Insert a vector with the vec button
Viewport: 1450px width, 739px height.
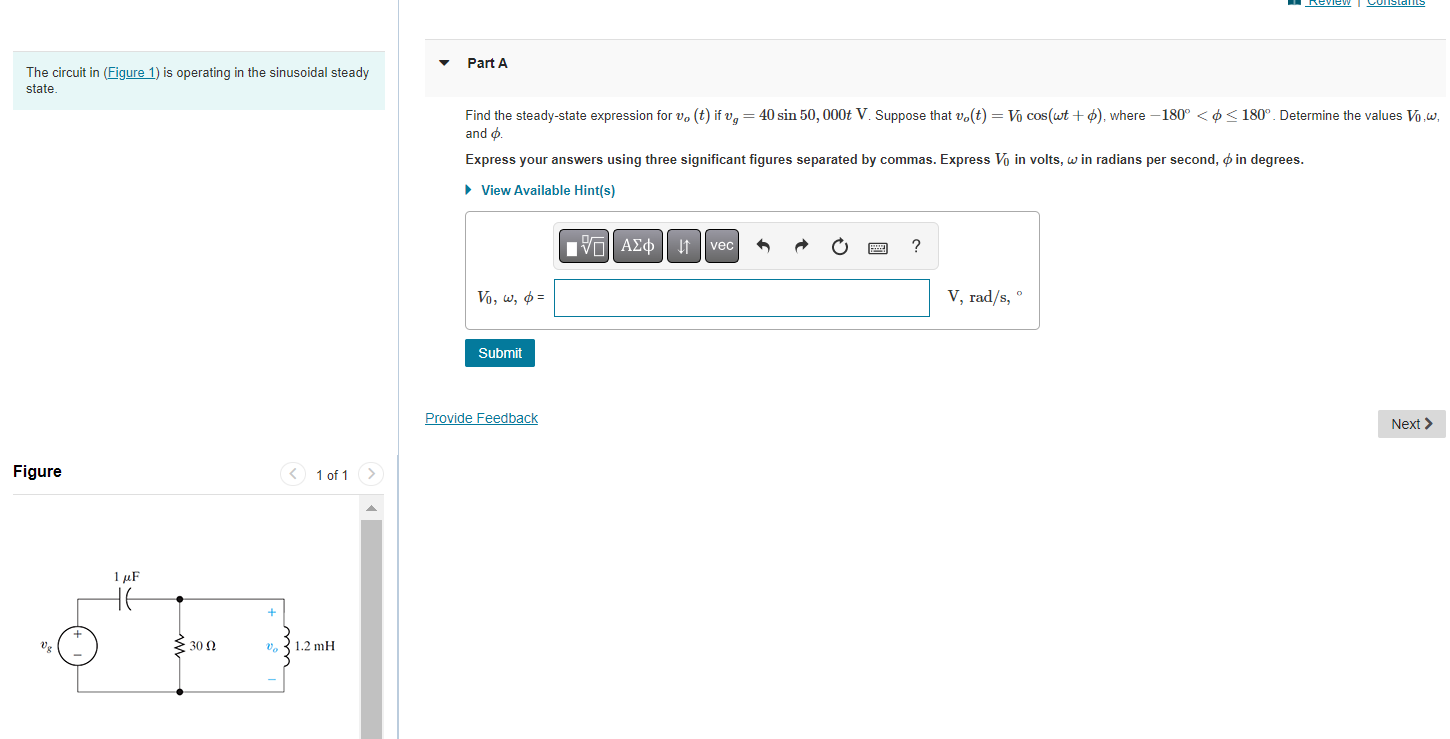pyautogui.click(x=722, y=246)
